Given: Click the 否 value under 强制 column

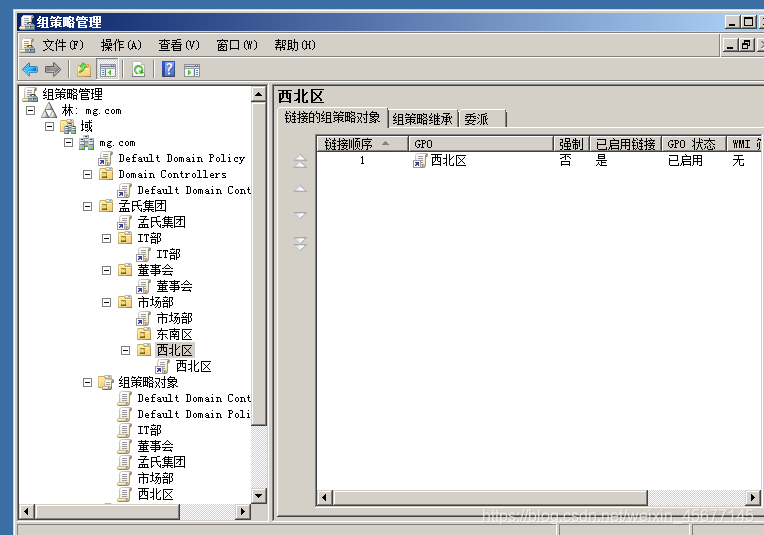Looking at the screenshot, I should (565, 160).
